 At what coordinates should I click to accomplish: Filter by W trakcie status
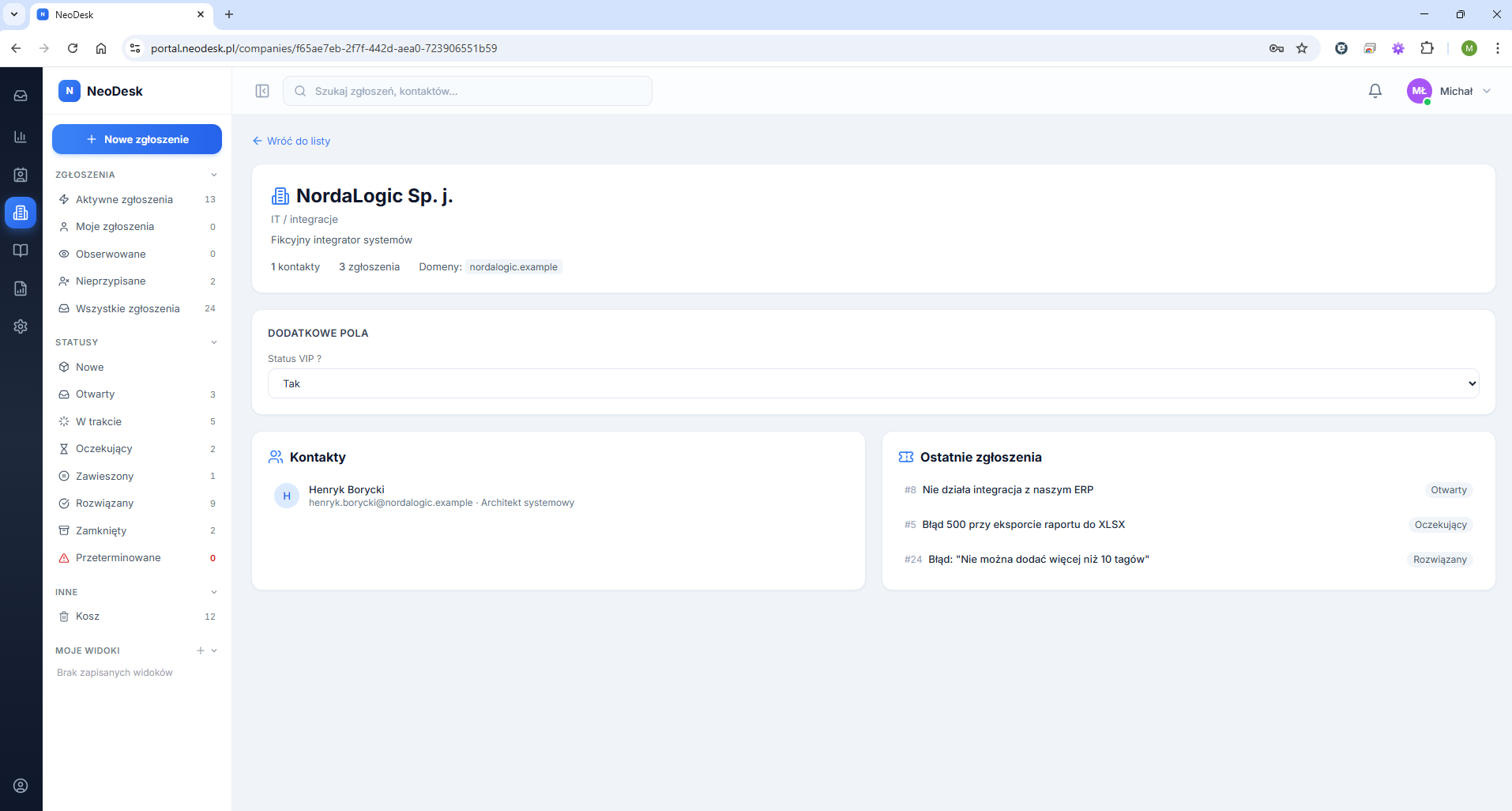point(137,421)
